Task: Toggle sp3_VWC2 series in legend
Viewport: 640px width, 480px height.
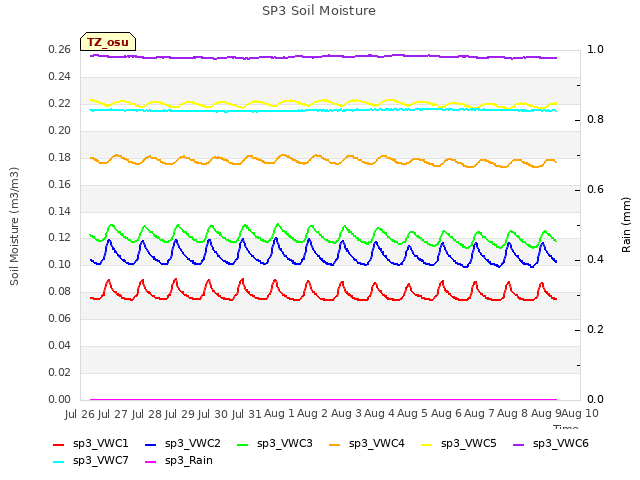Action: pos(182,444)
